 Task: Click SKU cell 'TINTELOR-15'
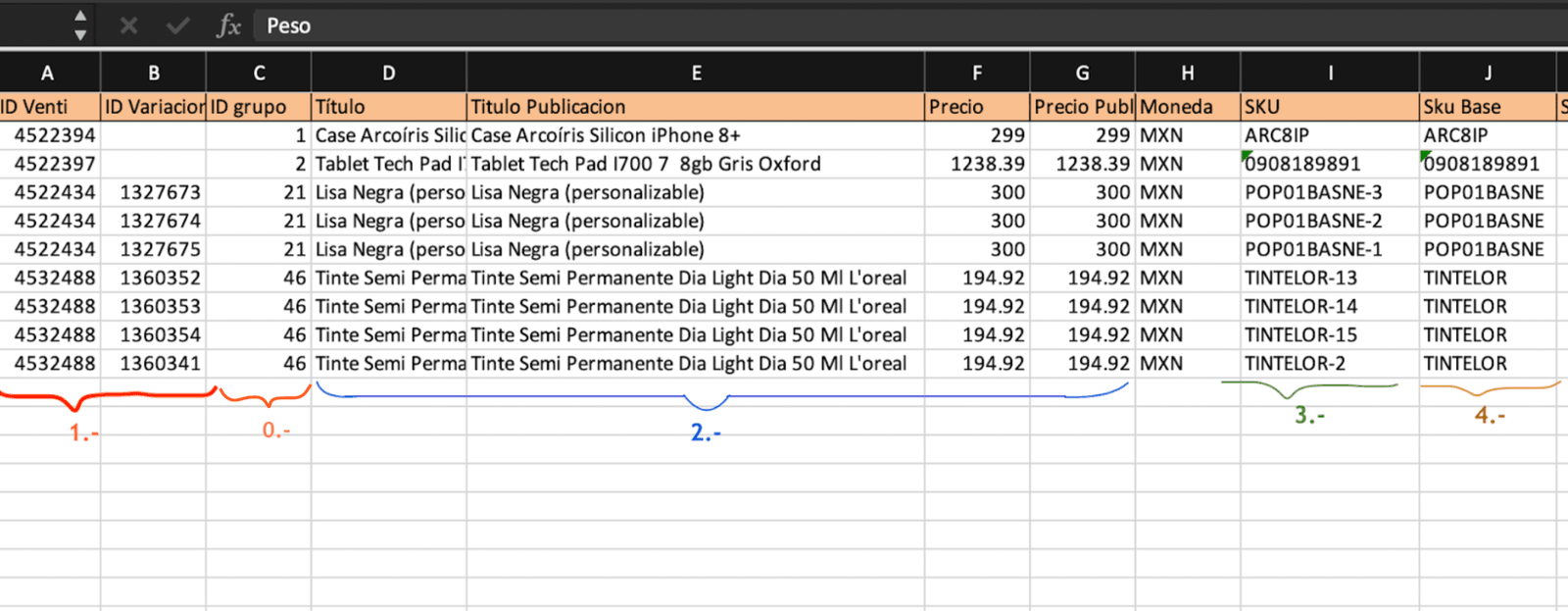[1330, 334]
